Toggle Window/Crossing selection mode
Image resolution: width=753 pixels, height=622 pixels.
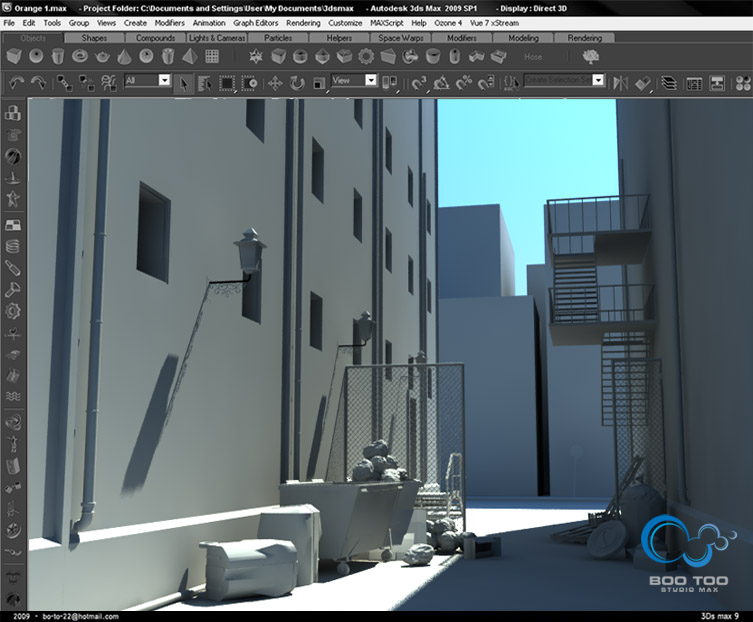249,83
